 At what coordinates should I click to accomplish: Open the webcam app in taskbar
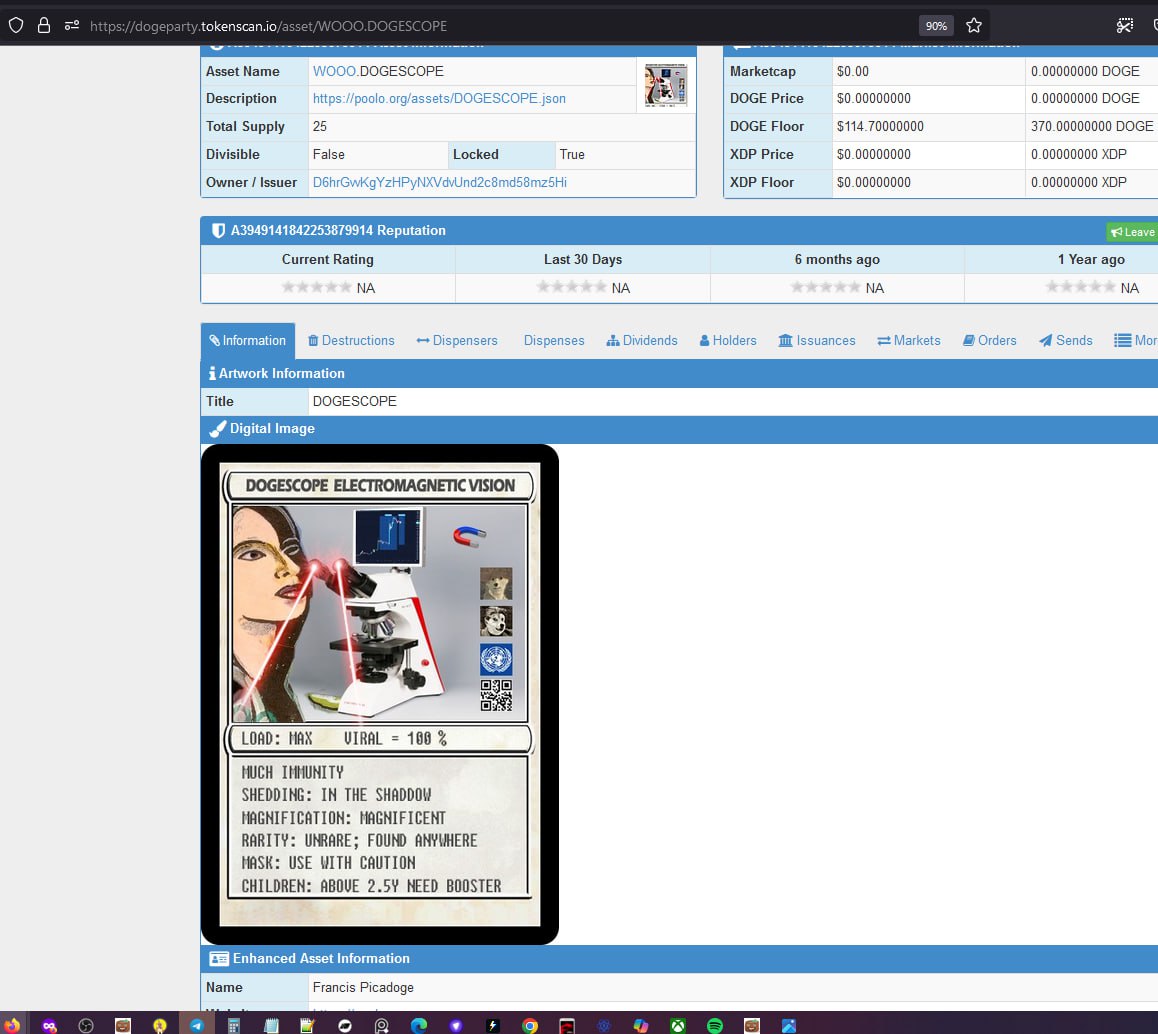tap(382, 1025)
